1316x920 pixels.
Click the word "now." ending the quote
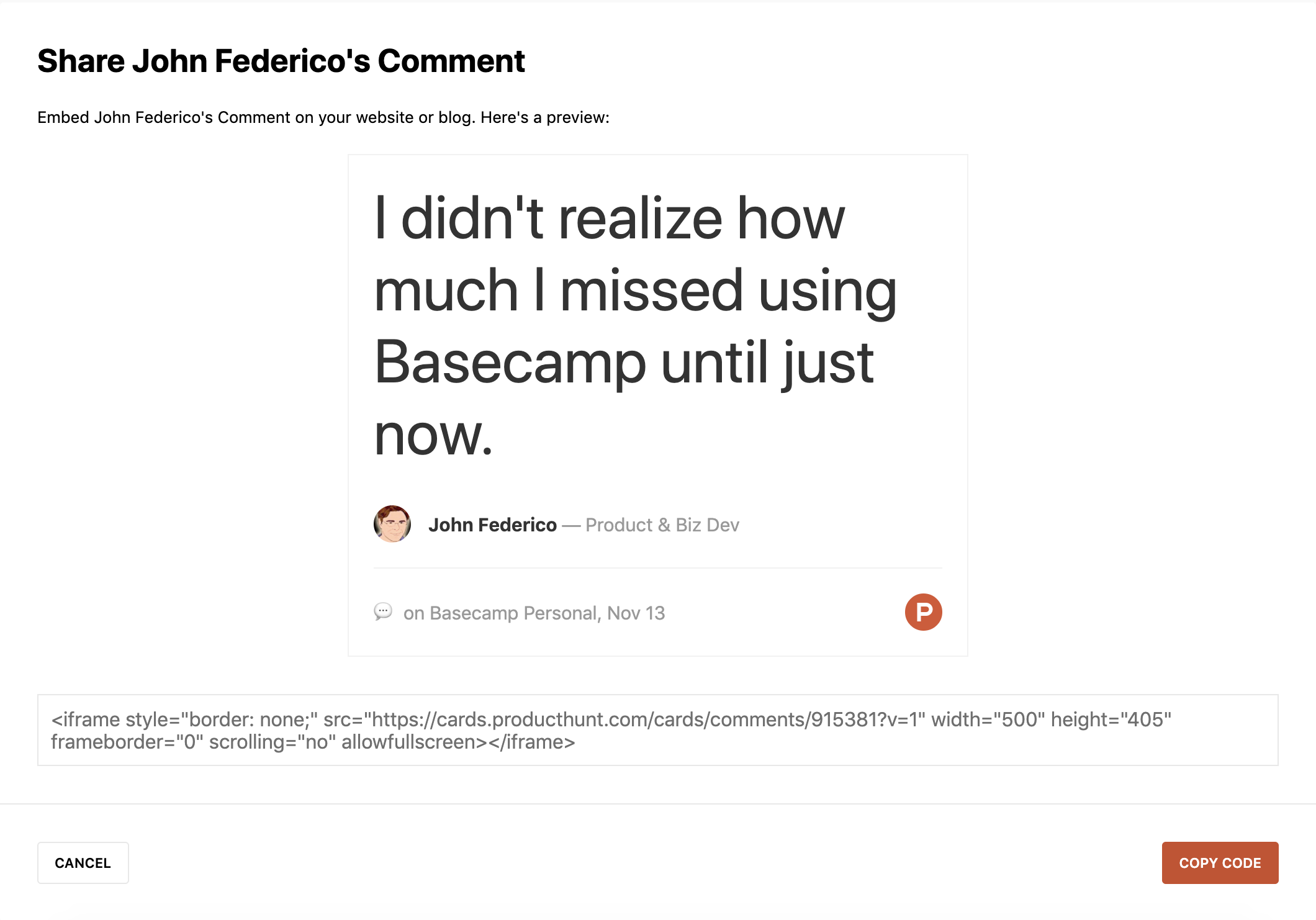click(x=433, y=435)
